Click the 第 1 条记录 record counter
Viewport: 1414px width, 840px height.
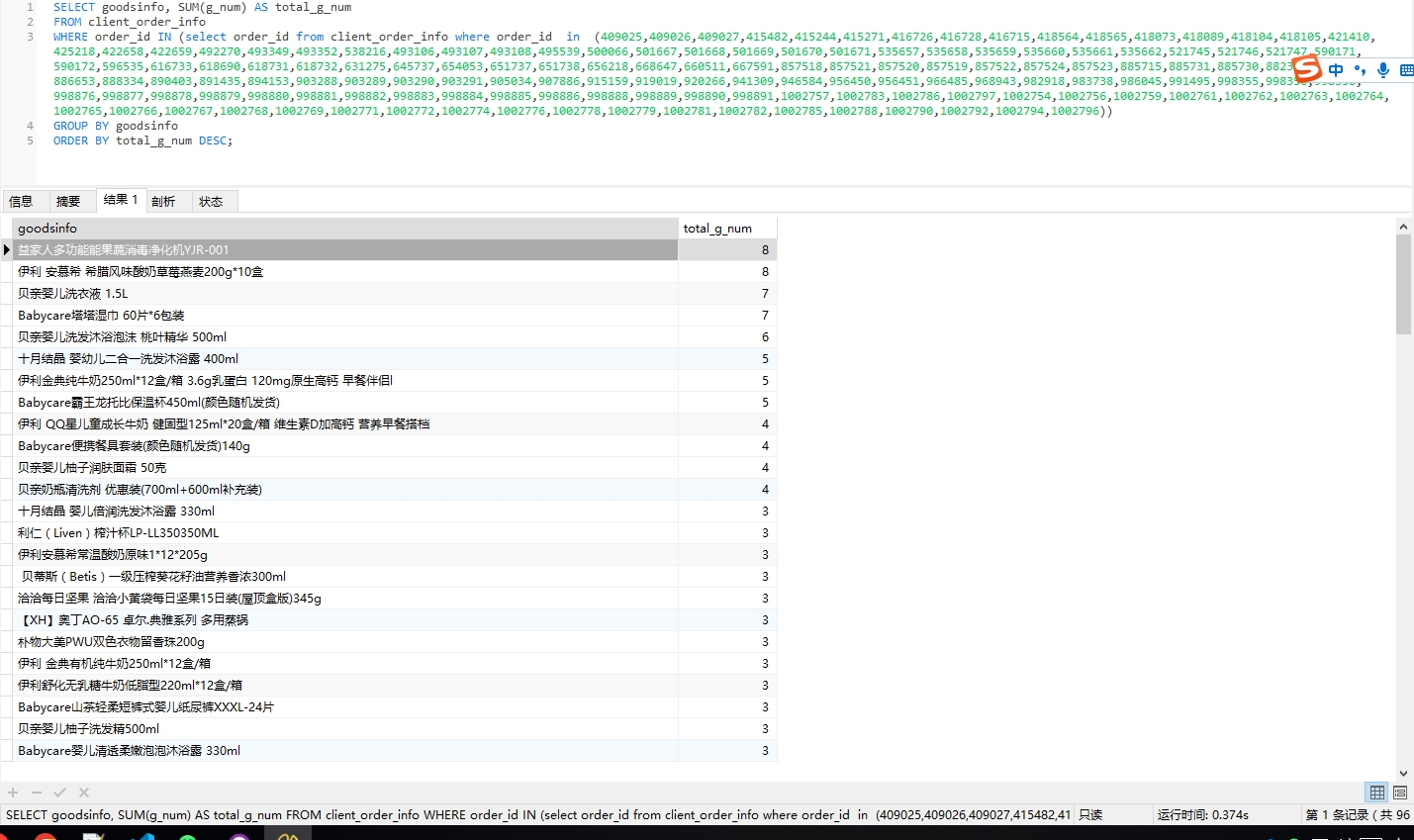tap(1358, 815)
